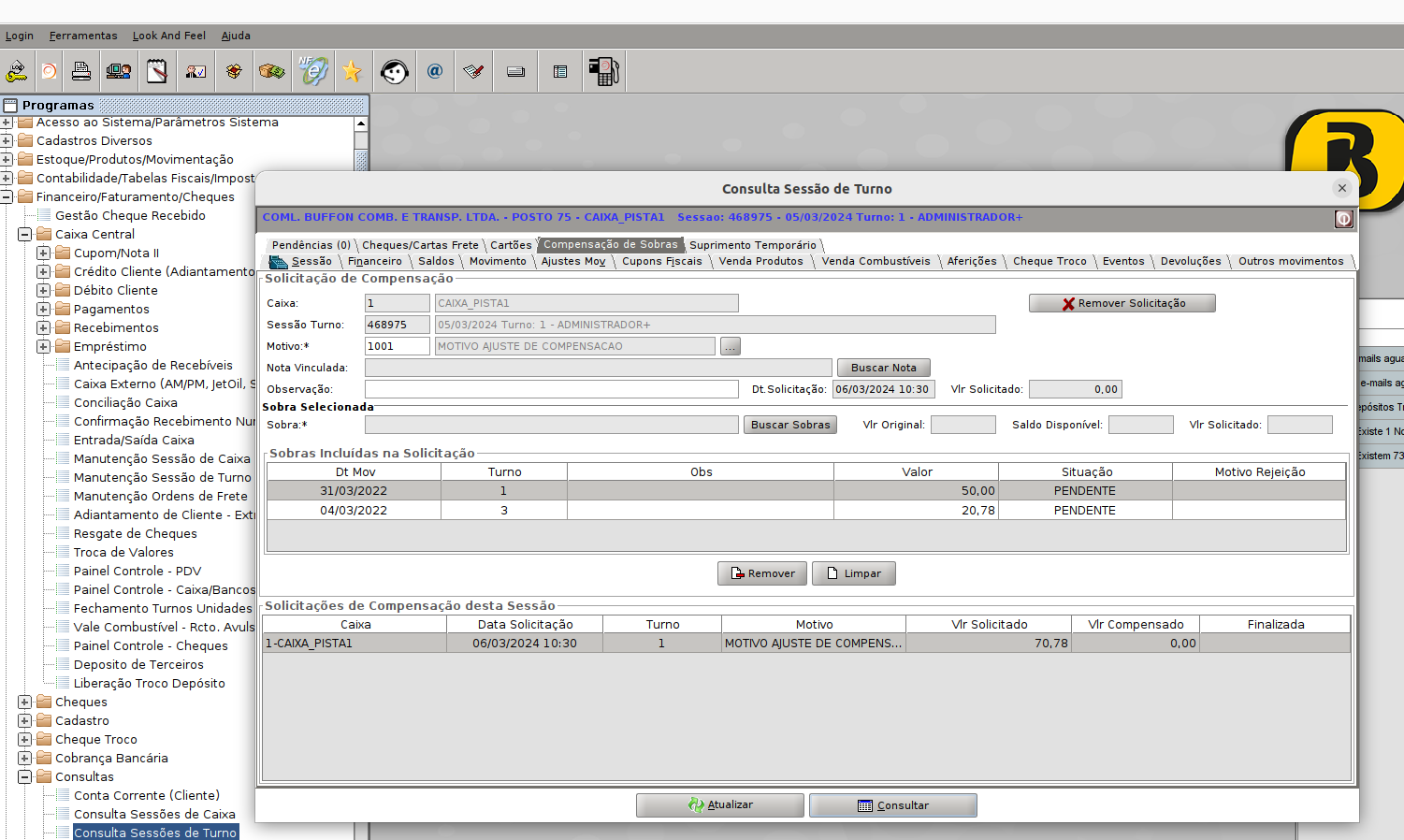1404x840 pixels.
Task: Open the printer tool in toolbar
Action: point(81,71)
